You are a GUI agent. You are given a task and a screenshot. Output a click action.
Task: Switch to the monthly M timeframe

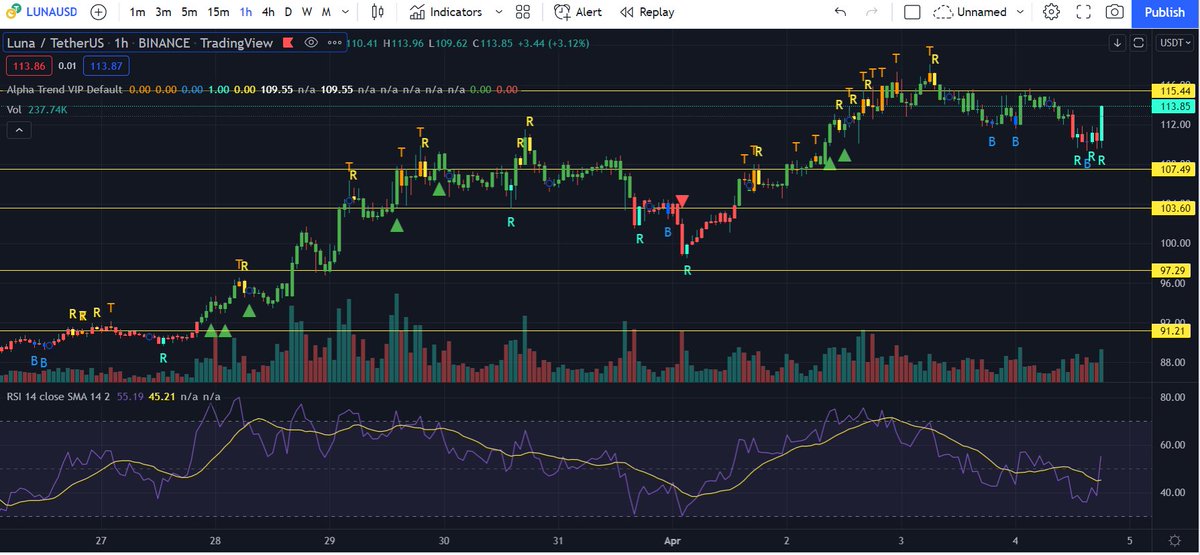tap(326, 12)
